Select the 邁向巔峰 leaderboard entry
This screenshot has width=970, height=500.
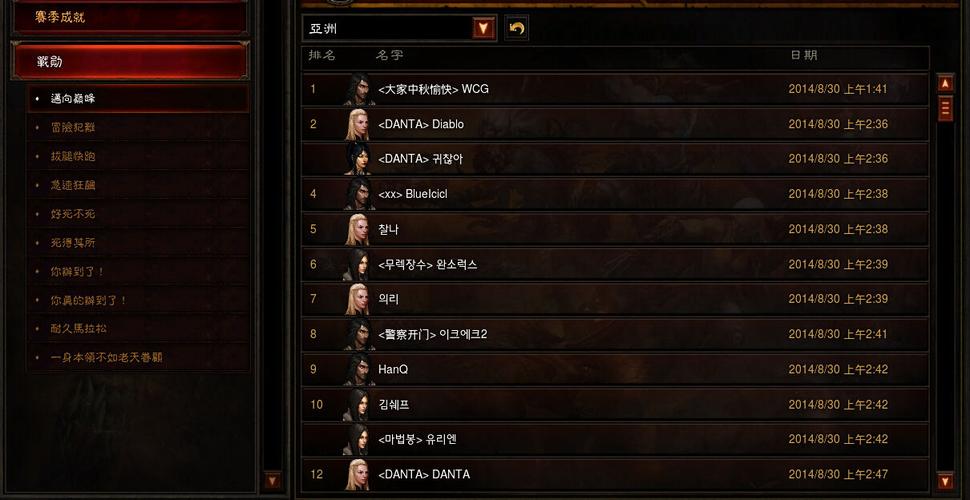pos(138,99)
